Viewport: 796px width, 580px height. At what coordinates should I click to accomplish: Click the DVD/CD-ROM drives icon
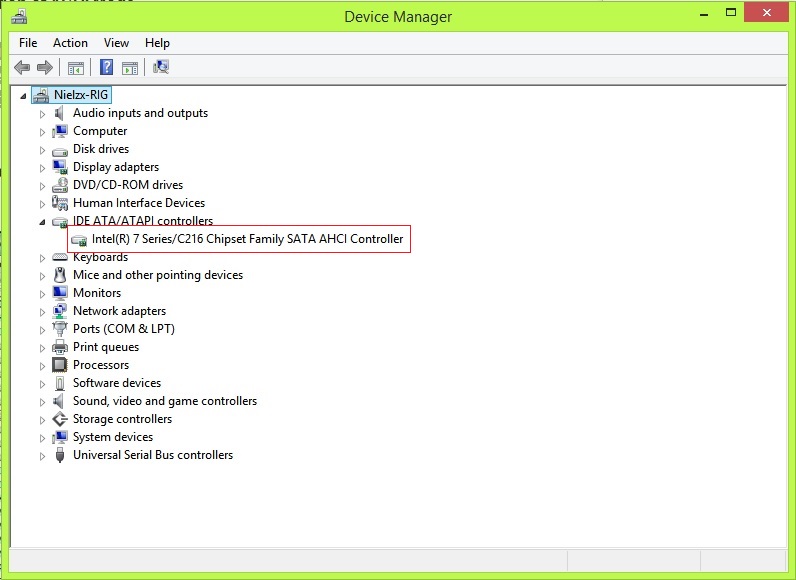[60, 185]
